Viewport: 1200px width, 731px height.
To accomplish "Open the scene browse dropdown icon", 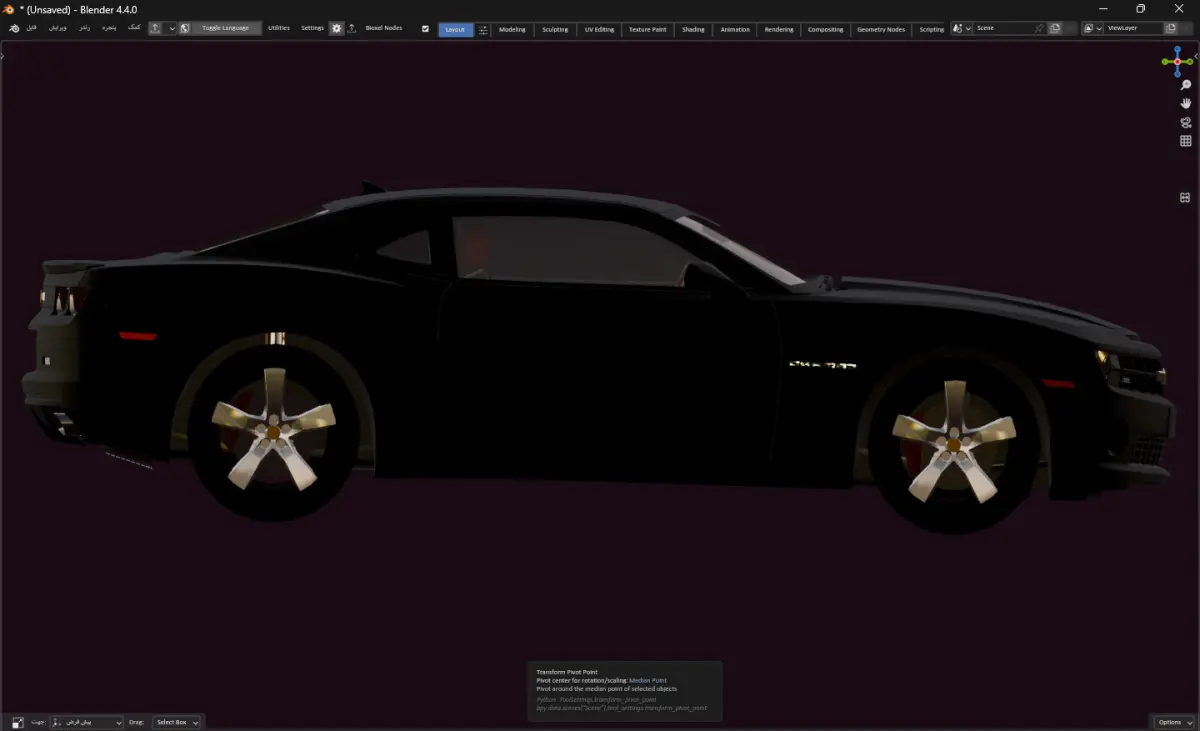I will [x=961, y=28].
